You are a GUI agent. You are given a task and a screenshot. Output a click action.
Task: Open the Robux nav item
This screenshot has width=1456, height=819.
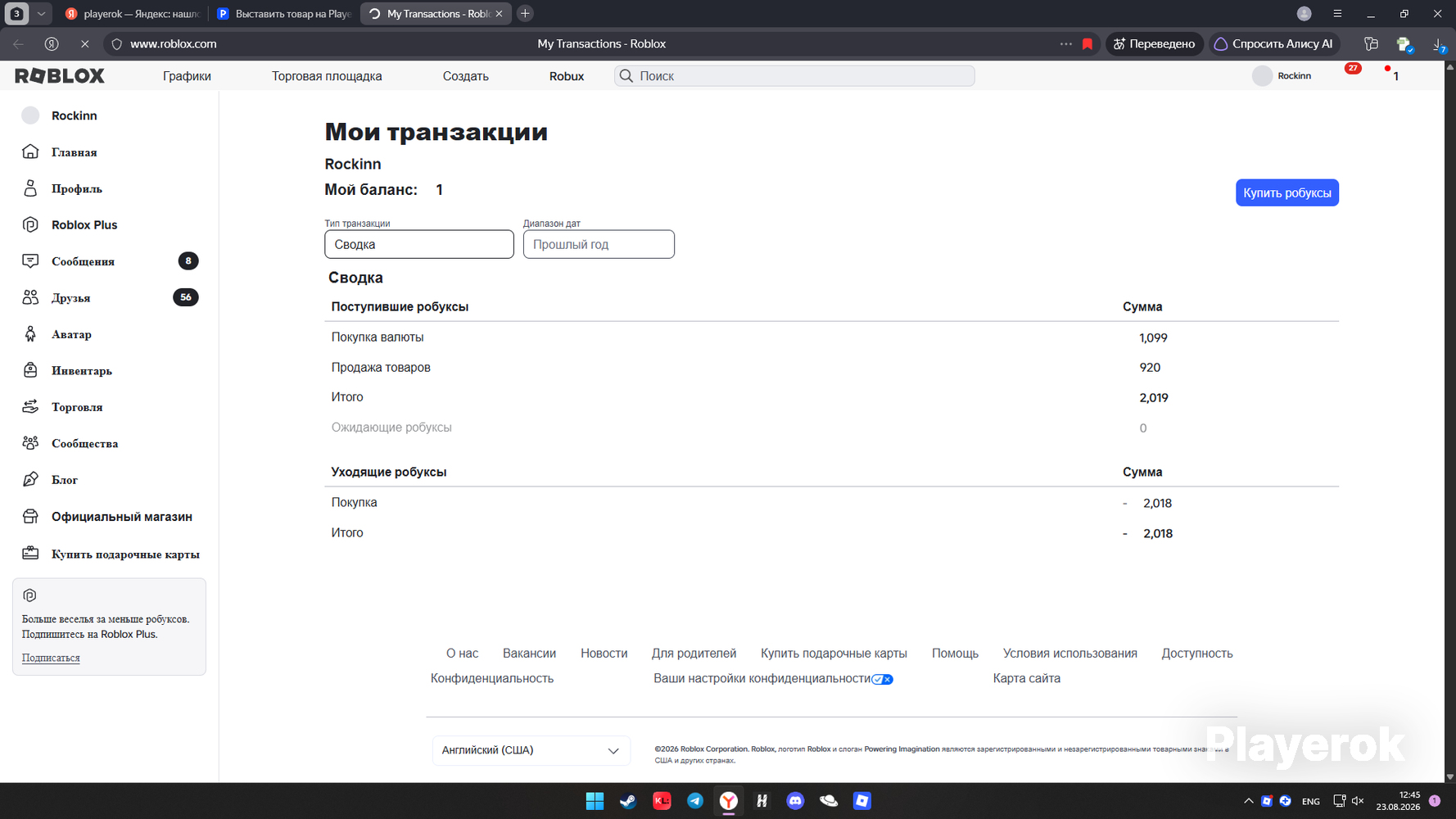(567, 76)
